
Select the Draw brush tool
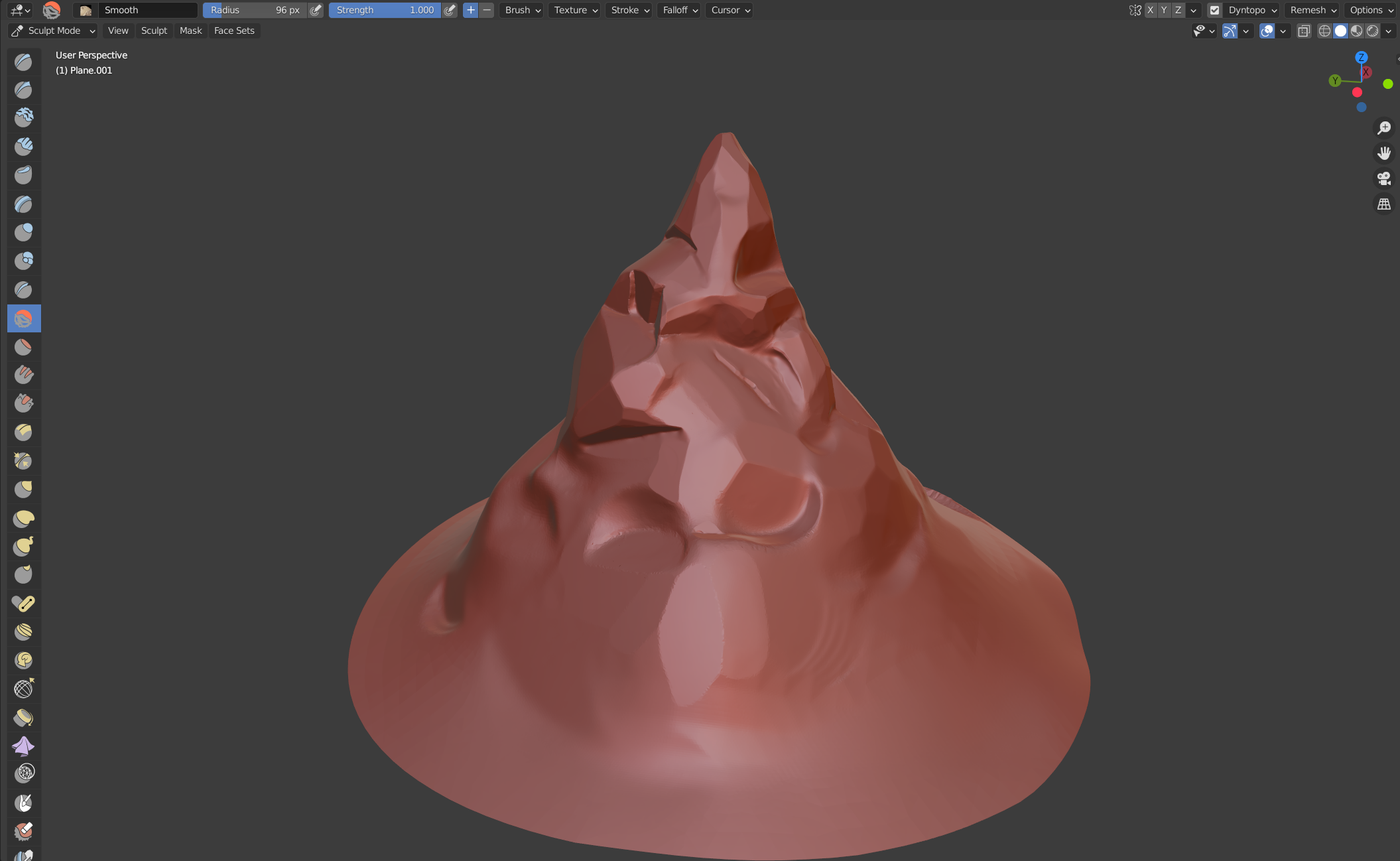(23, 62)
